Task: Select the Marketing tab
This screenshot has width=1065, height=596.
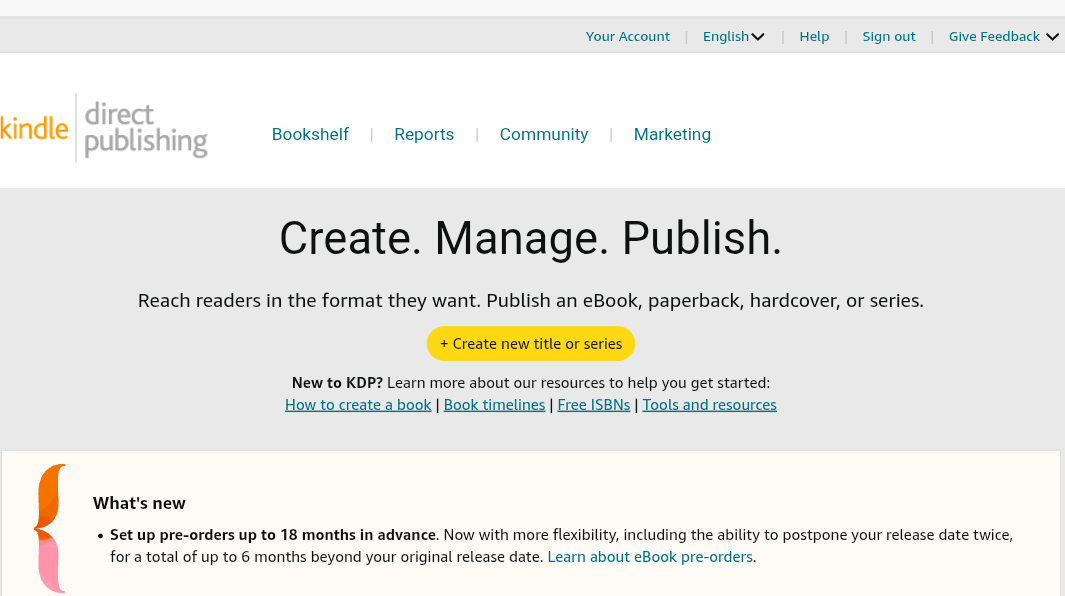Action: pos(672,135)
